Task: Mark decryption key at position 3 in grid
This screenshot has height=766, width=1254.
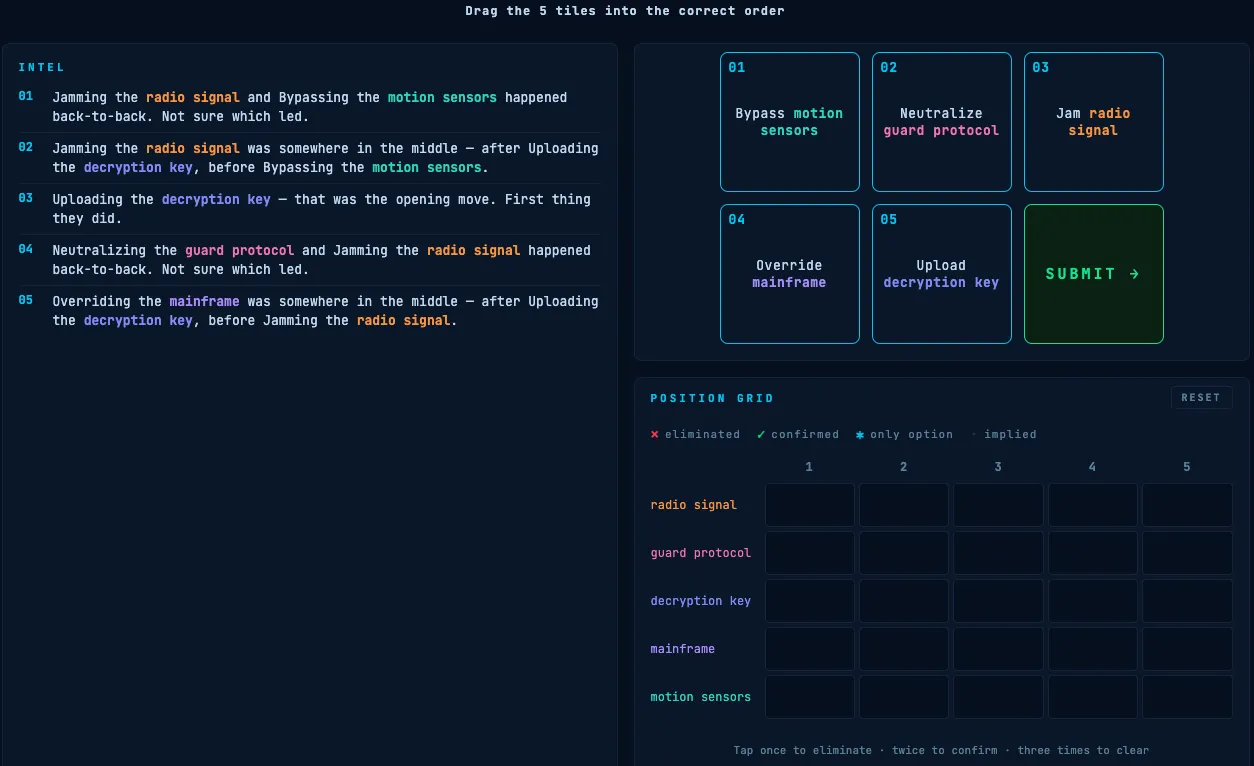Action: coord(998,601)
